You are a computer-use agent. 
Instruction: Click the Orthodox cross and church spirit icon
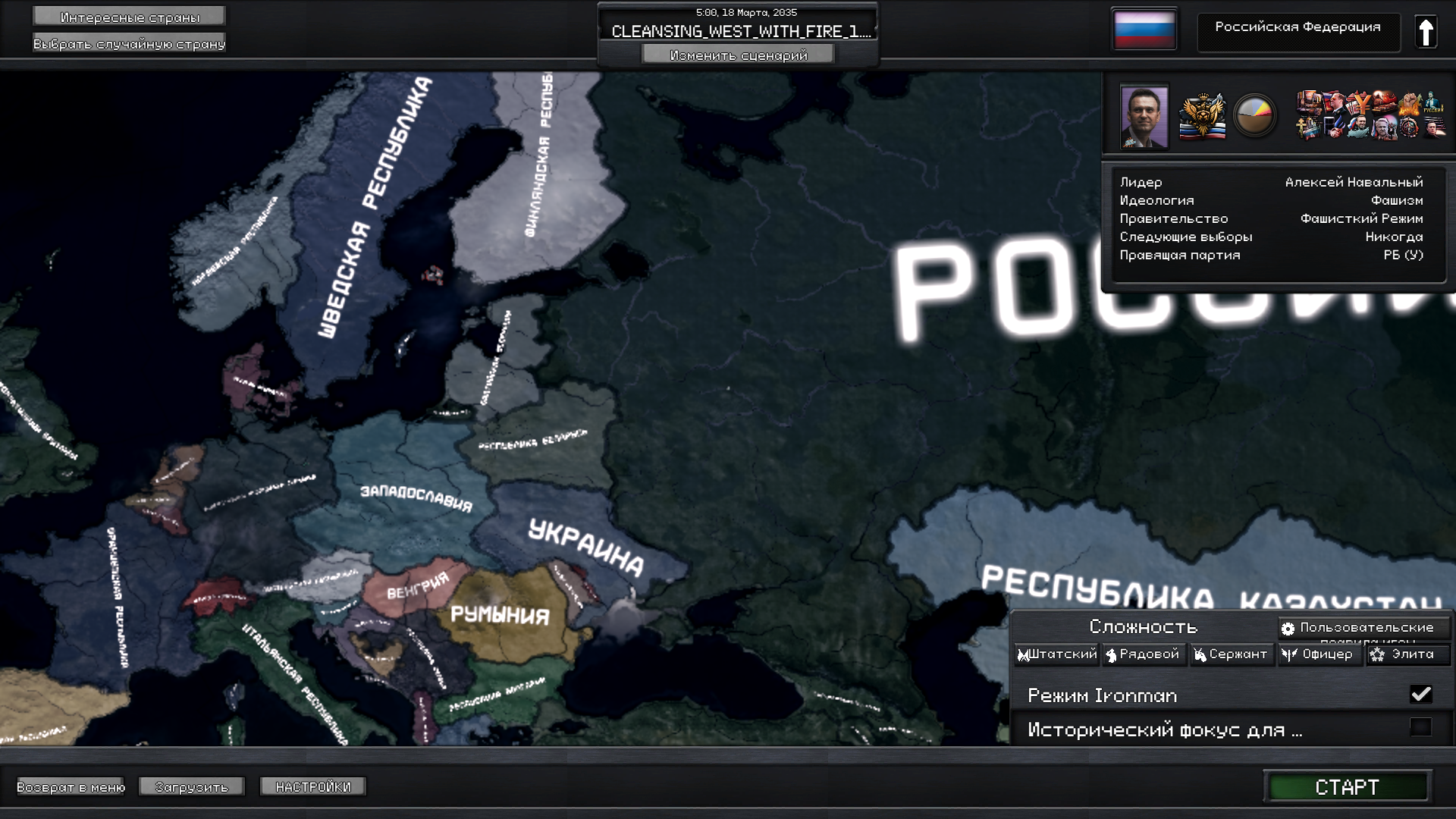click(x=1308, y=127)
